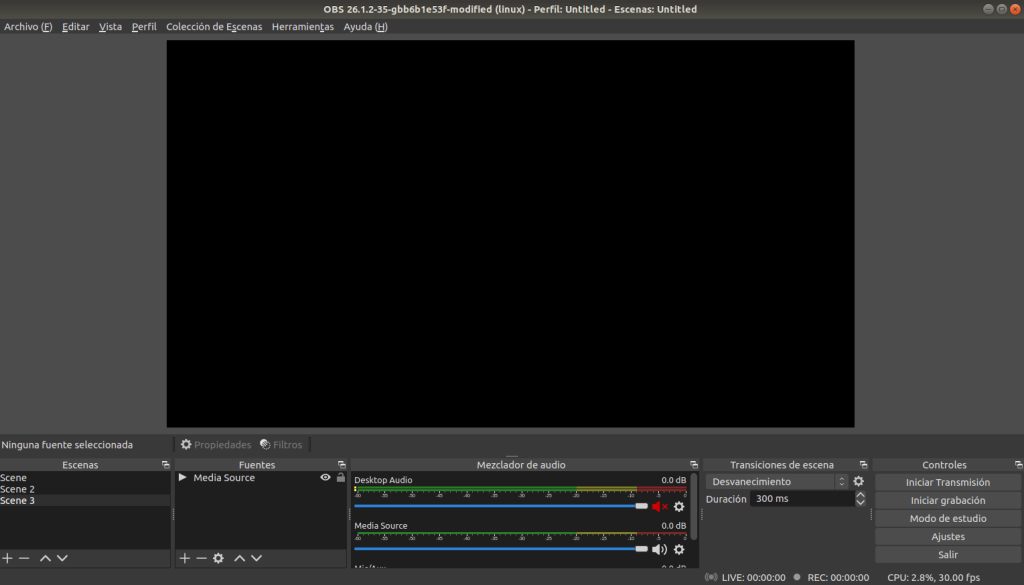Open the Desktop Audio settings gear

(x=679, y=507)
